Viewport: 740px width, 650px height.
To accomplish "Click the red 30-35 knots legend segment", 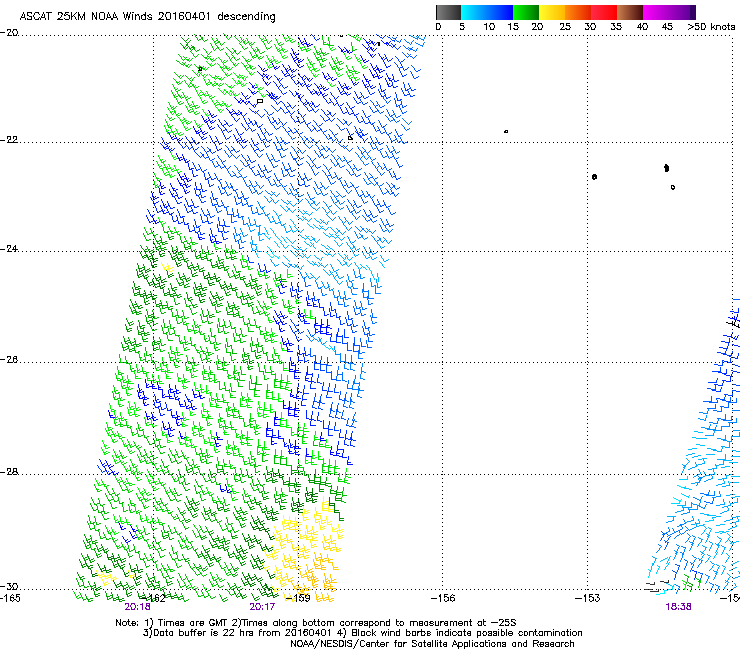I will click(x=604, y=12).
